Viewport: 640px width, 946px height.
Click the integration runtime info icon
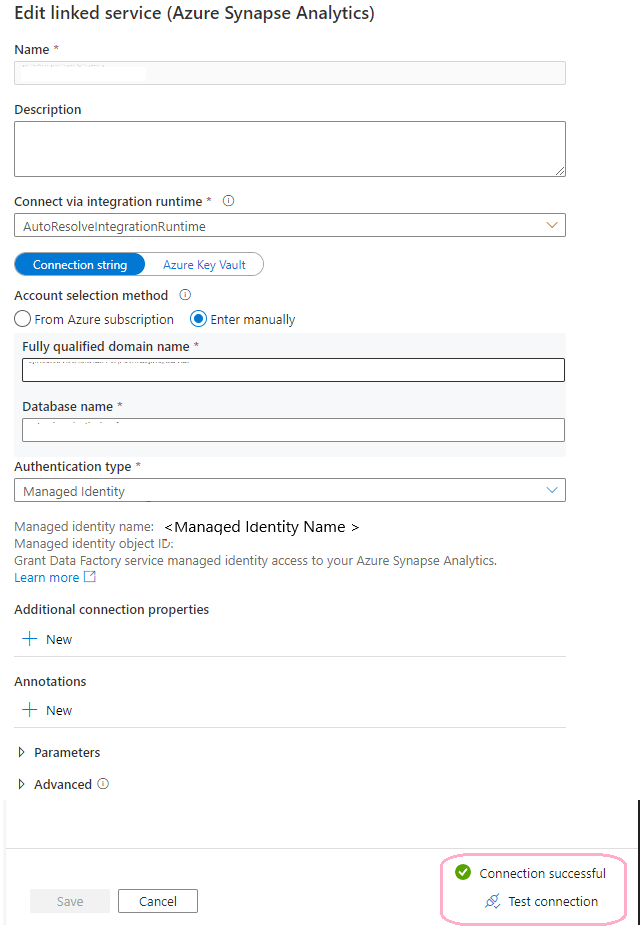click(x=228, y=201)
